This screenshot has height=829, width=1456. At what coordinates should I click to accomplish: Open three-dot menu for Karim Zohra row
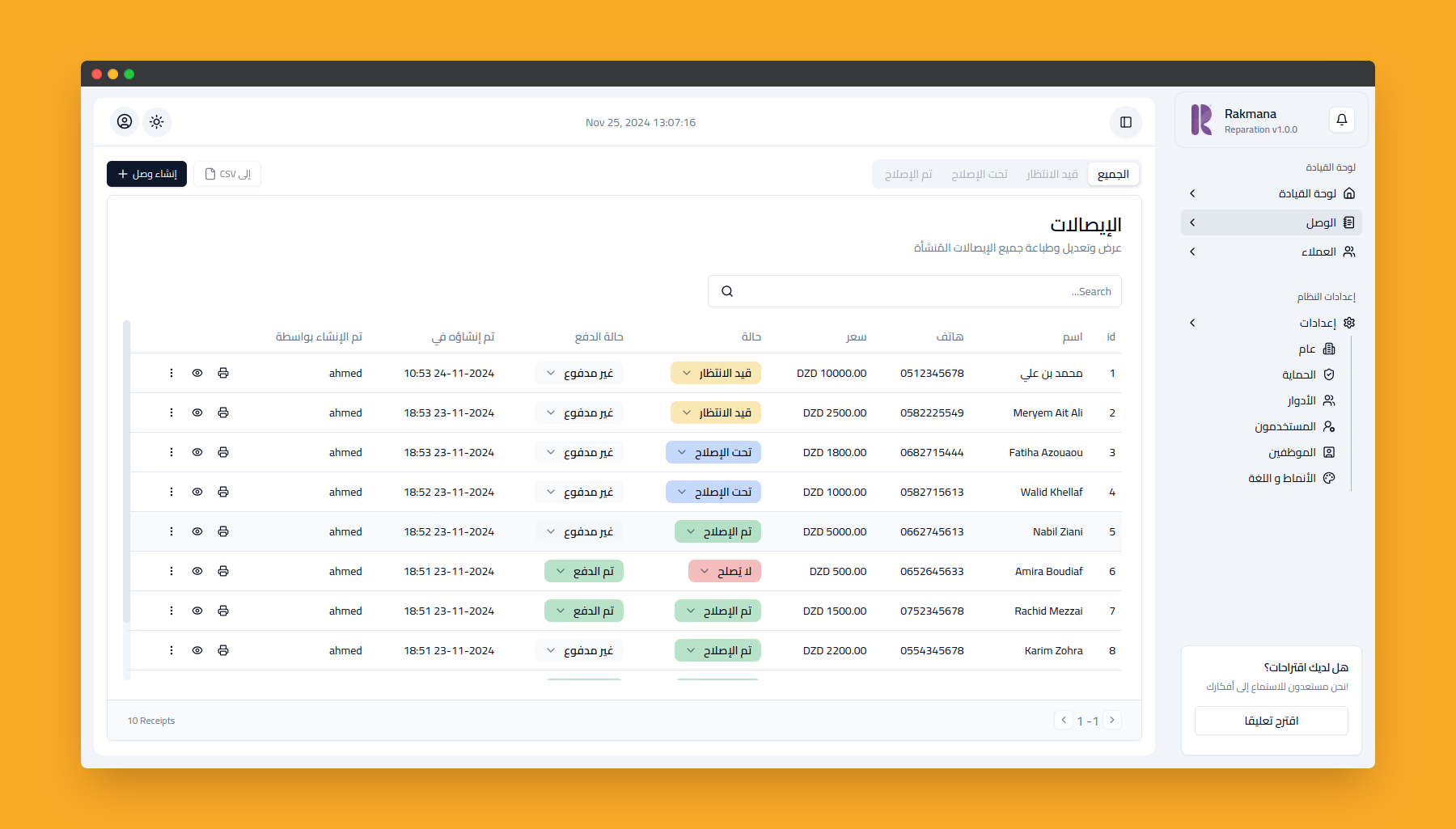[171, 650]
